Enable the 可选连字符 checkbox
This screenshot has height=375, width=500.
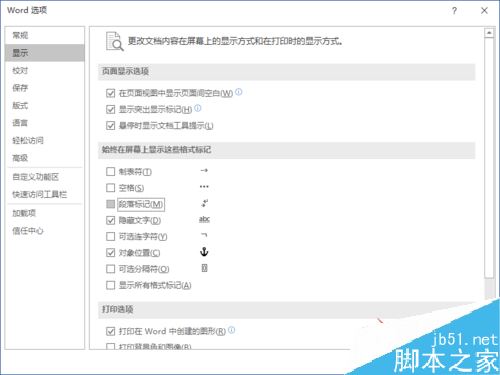[110, 237]
